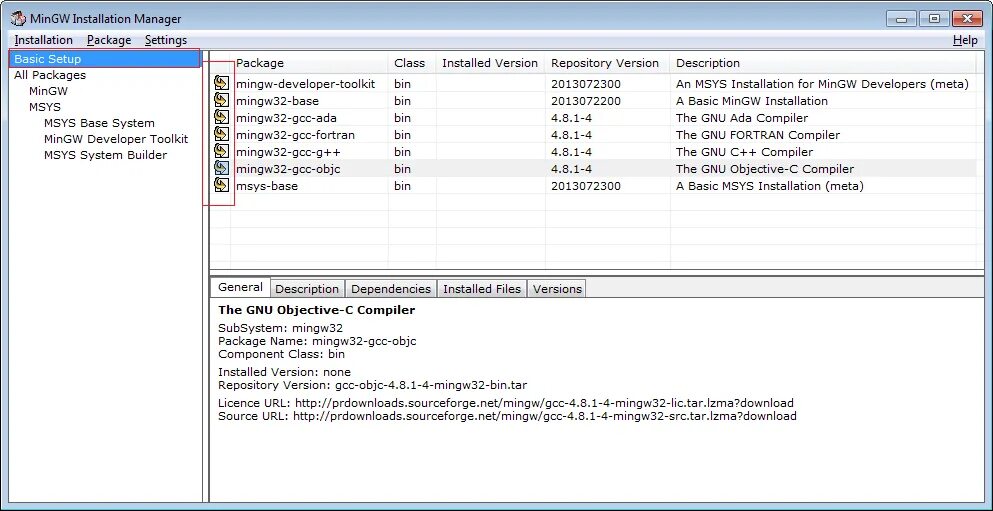Click the mingw32-gcc-objc package icon
Screen dimensions: 993x511
pyautogui.click(x=221, y=168)
